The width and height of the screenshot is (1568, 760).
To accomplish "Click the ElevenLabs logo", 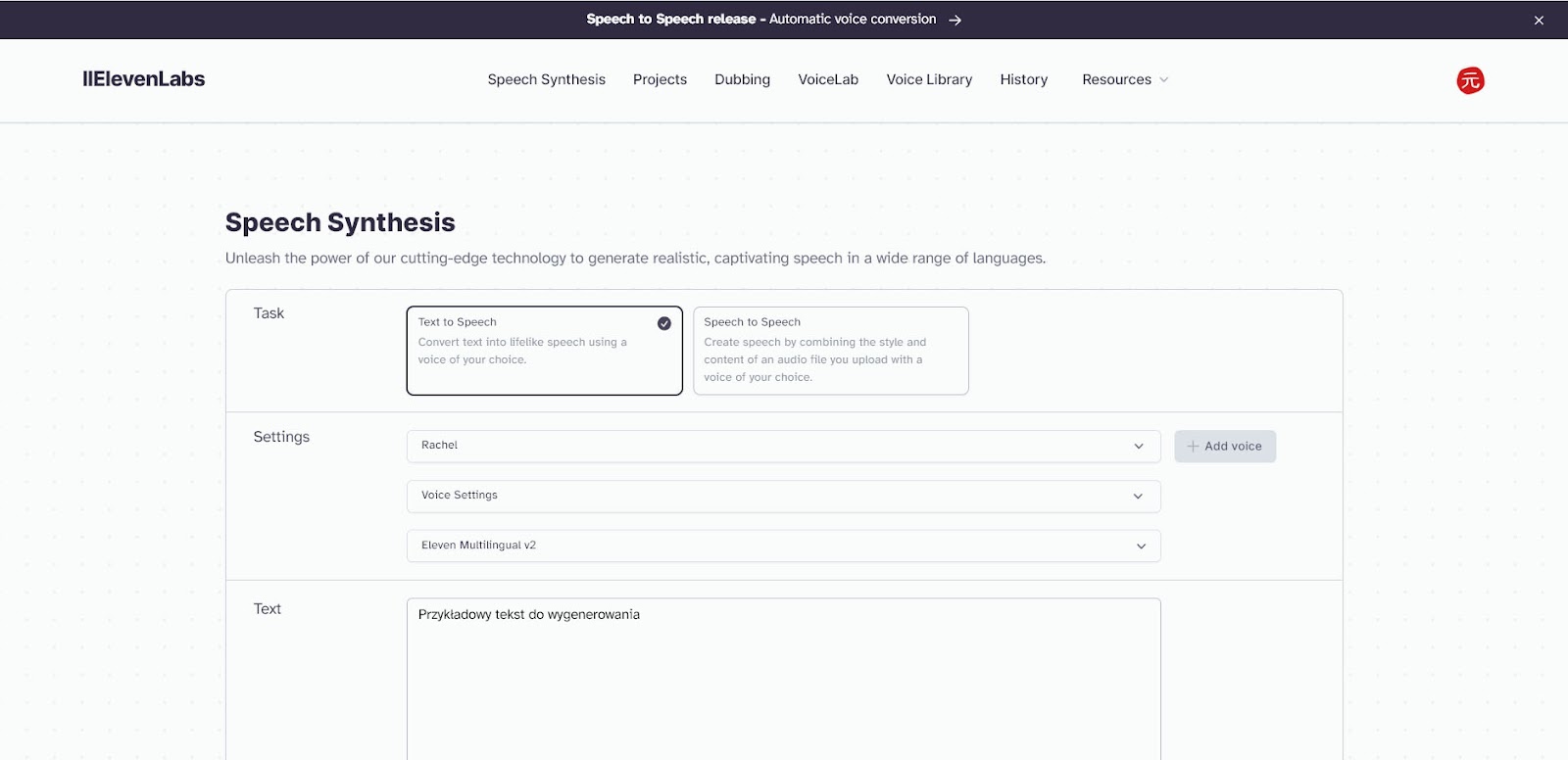I will pyautogui.click(x=144, y=79).
